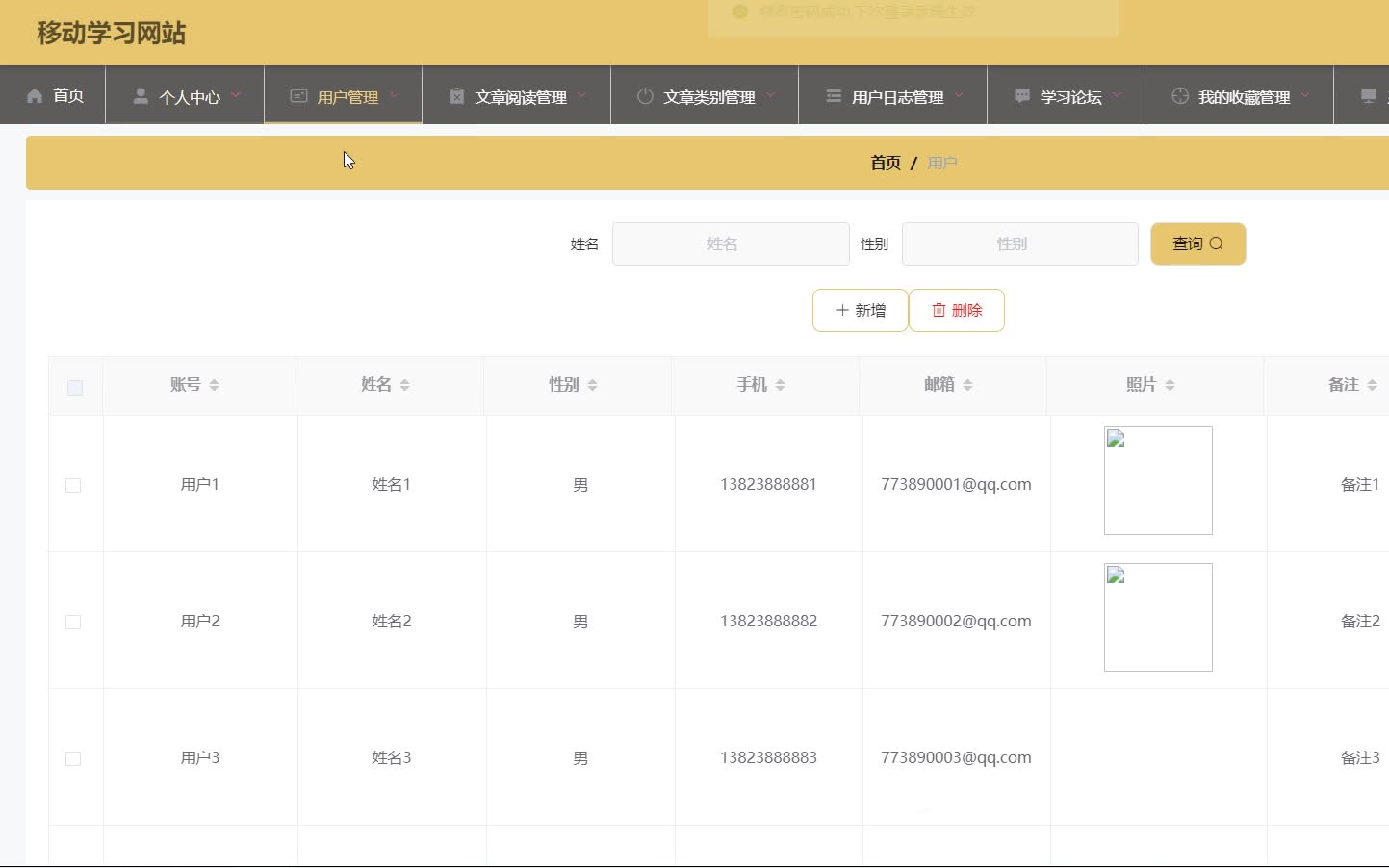The image size is (1389, 868).
Task: Expand the 文章类别管理 dropdown arrow
Action: tap(770, 95)
